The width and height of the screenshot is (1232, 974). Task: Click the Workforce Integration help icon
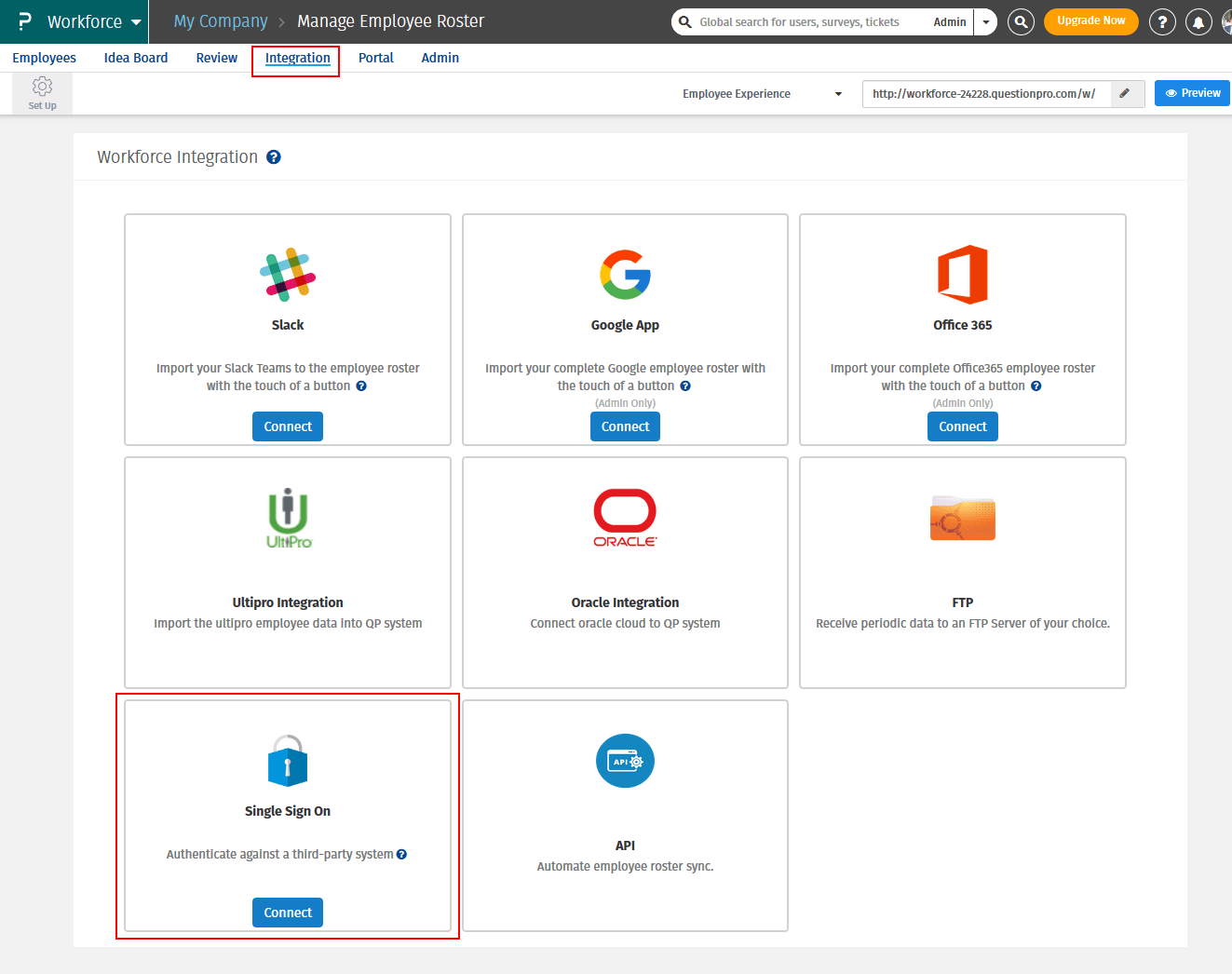pyautogui.click(x=274, y=157)
